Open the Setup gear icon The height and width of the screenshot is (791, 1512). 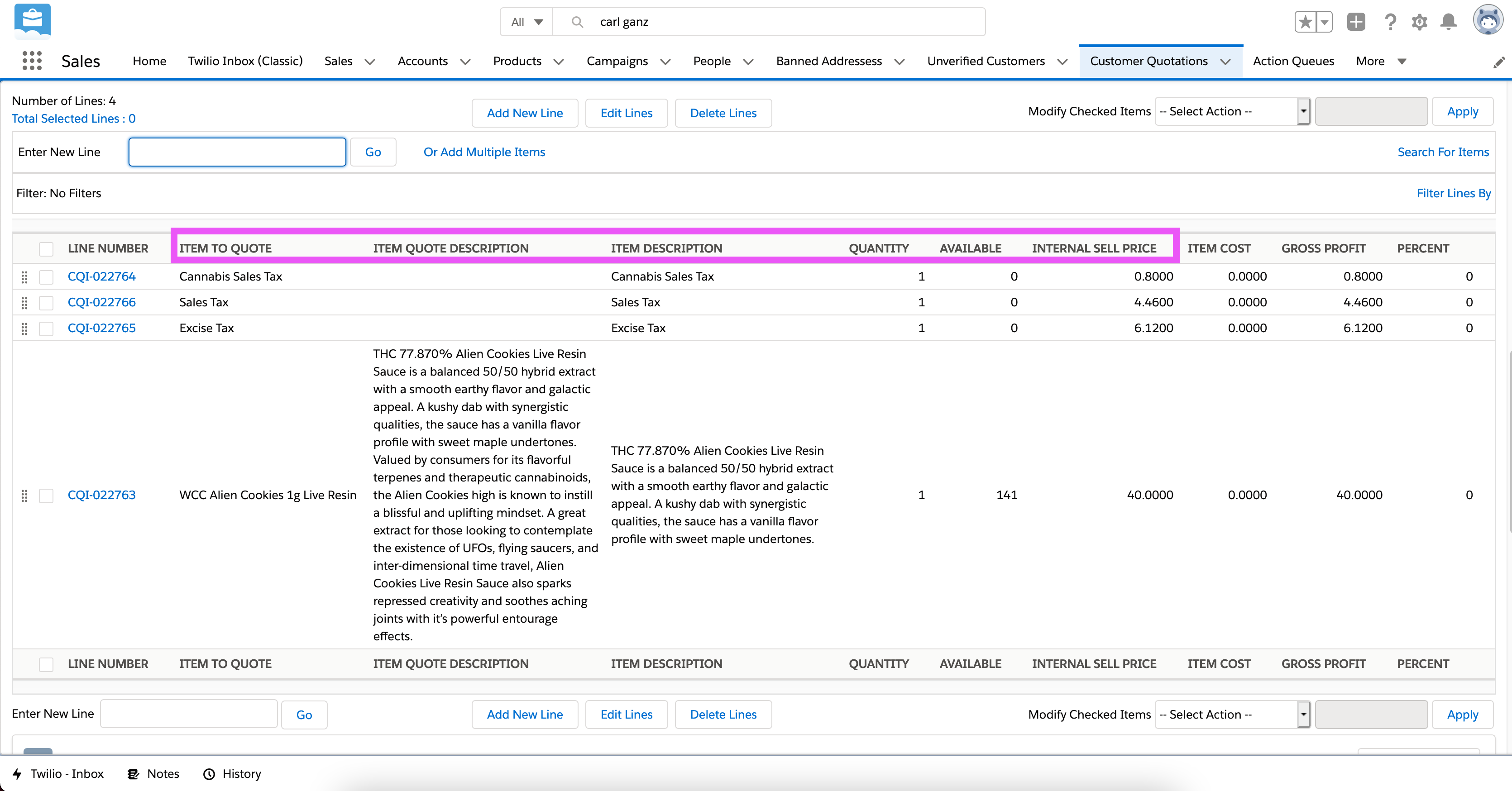[x=1419, y=22]
